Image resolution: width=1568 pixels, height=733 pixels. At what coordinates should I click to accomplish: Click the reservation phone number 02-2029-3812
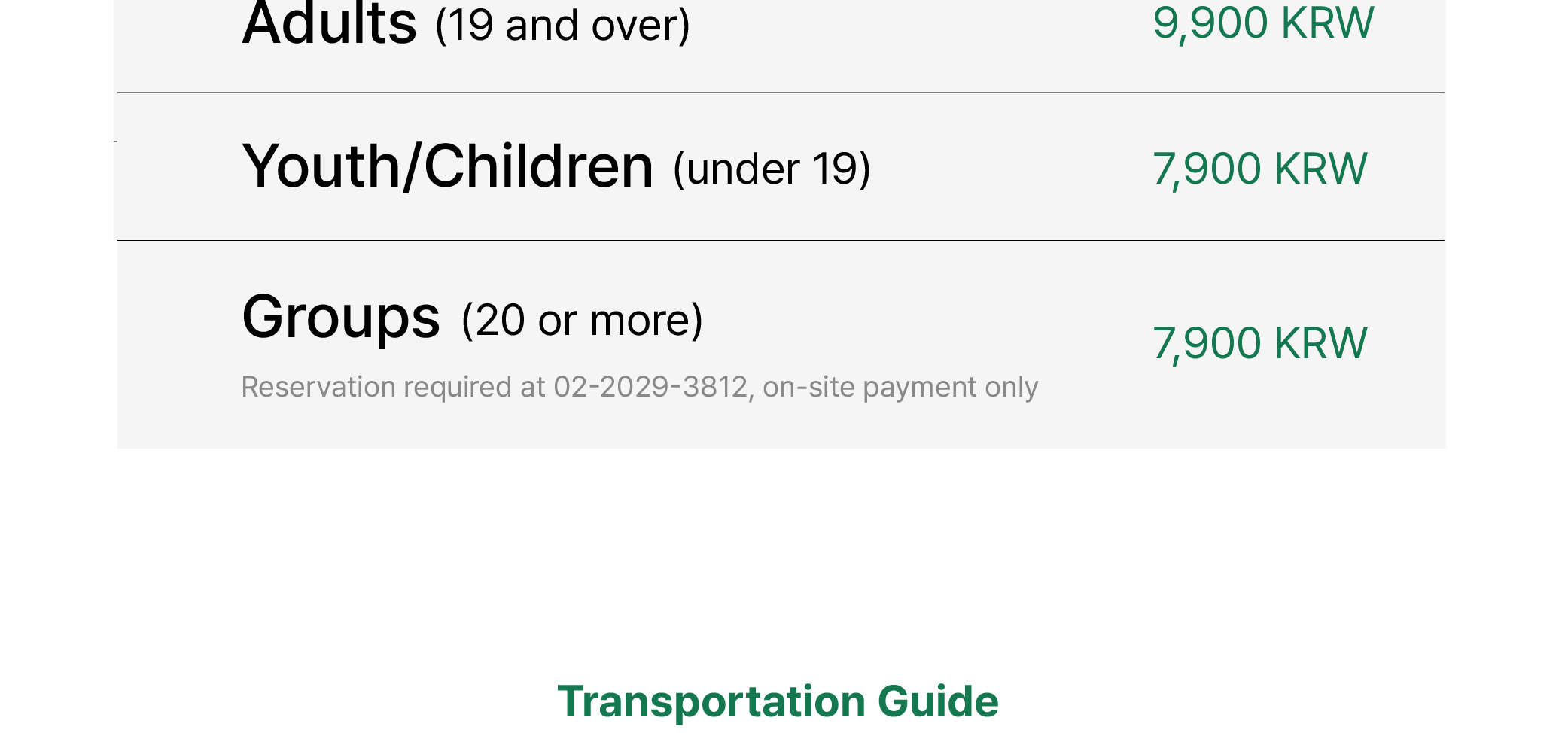click(x=650, y=387)
